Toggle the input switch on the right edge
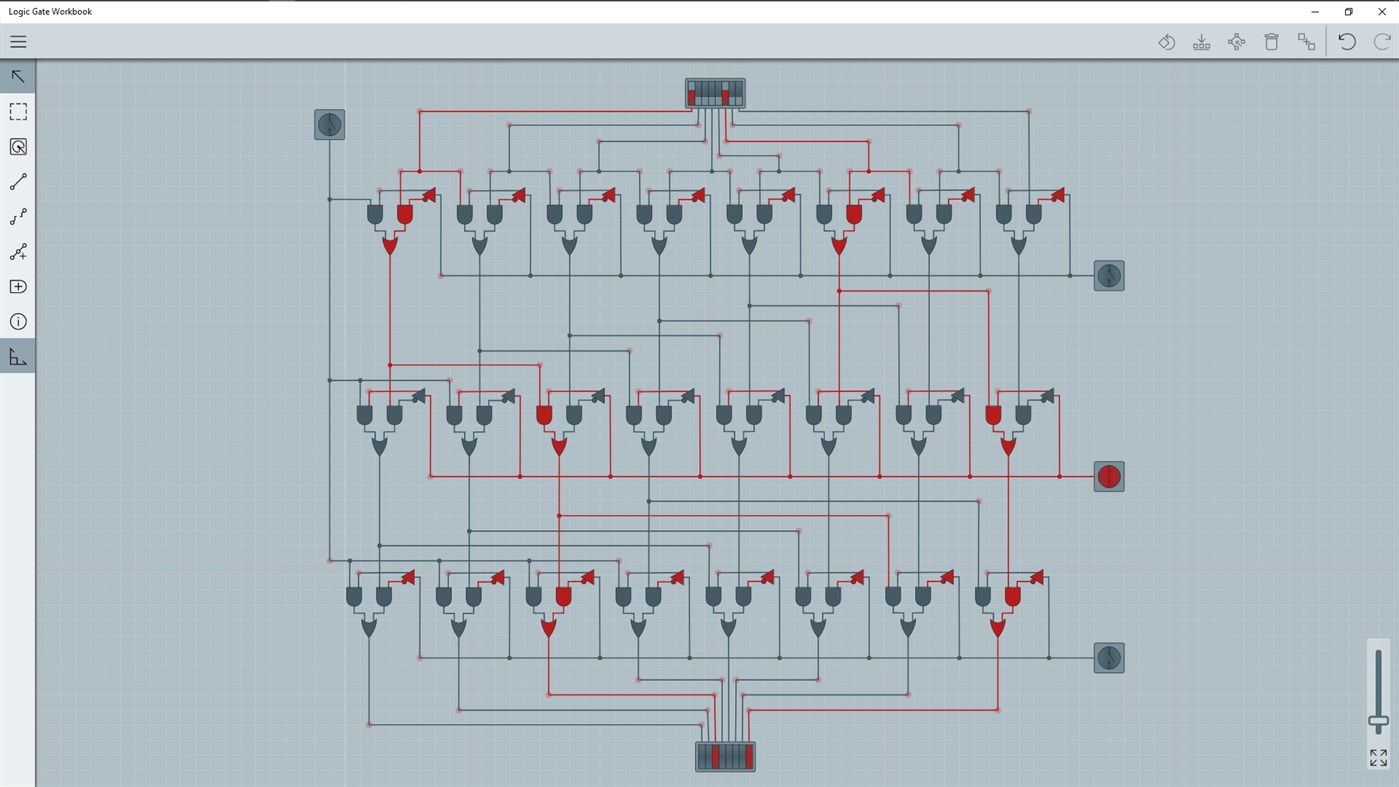This screenshot has height=787, width=1399. (x=1108, y=275)
